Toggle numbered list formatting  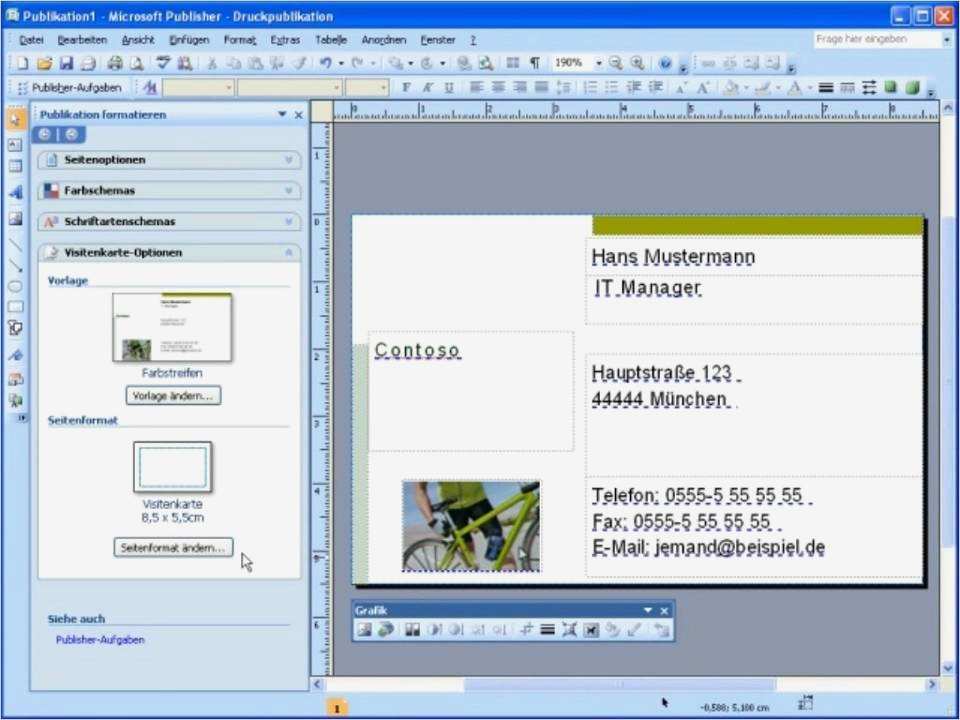tap(590, 88)
